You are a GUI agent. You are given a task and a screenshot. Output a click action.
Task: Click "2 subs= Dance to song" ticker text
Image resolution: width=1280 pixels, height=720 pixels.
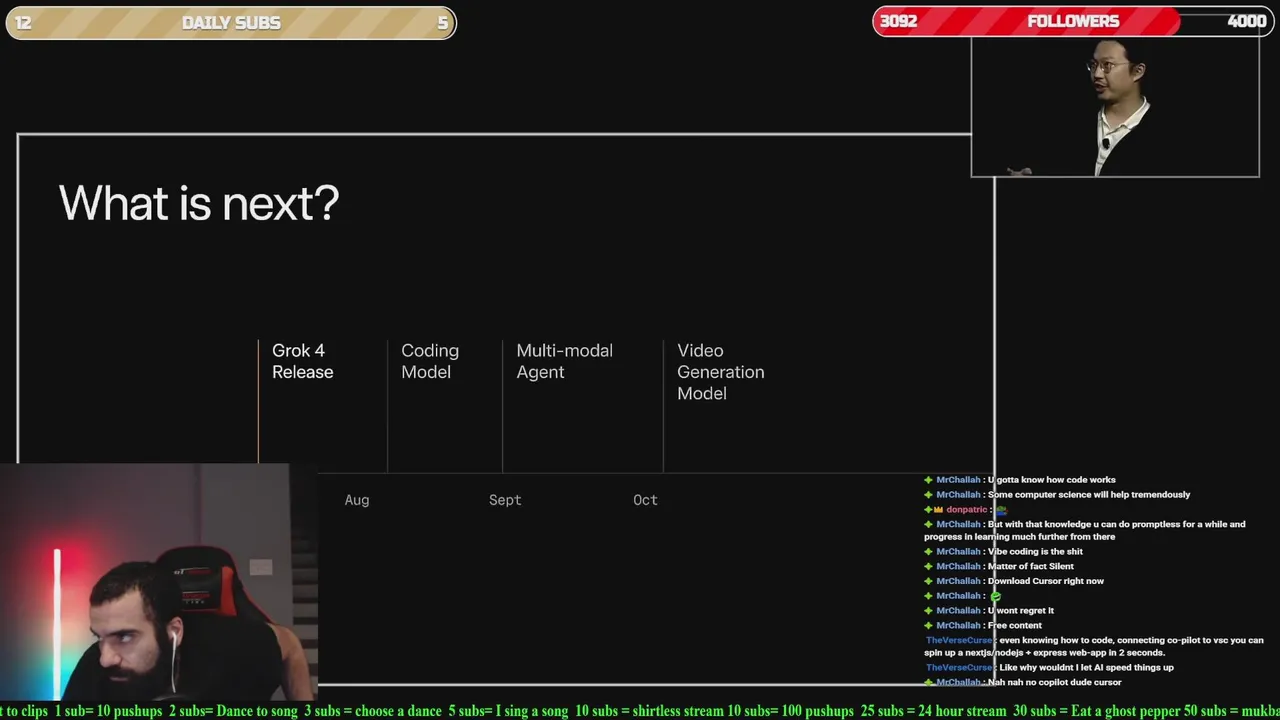[x=233, y=711]
